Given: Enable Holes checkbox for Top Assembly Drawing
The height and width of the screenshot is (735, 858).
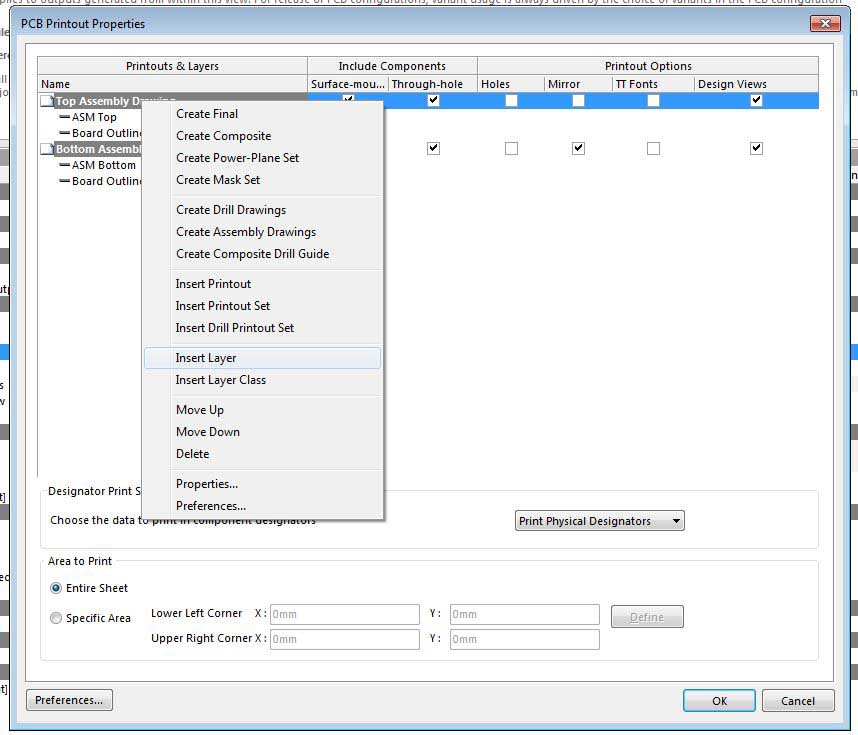Looking at the screenshot, I should 511,101.
